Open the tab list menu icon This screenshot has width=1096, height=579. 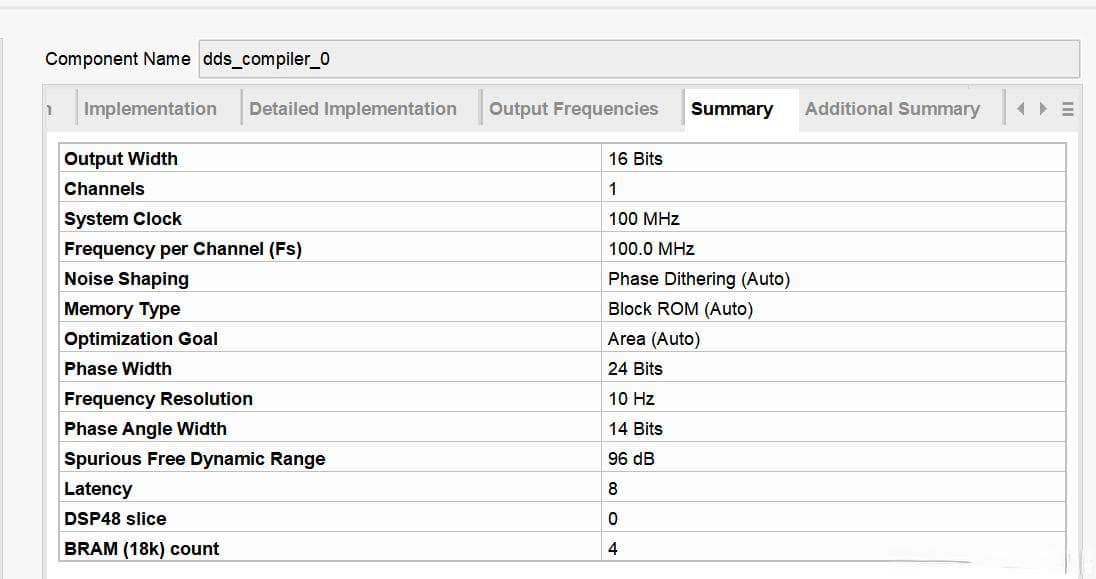(x=1067, y=109)
